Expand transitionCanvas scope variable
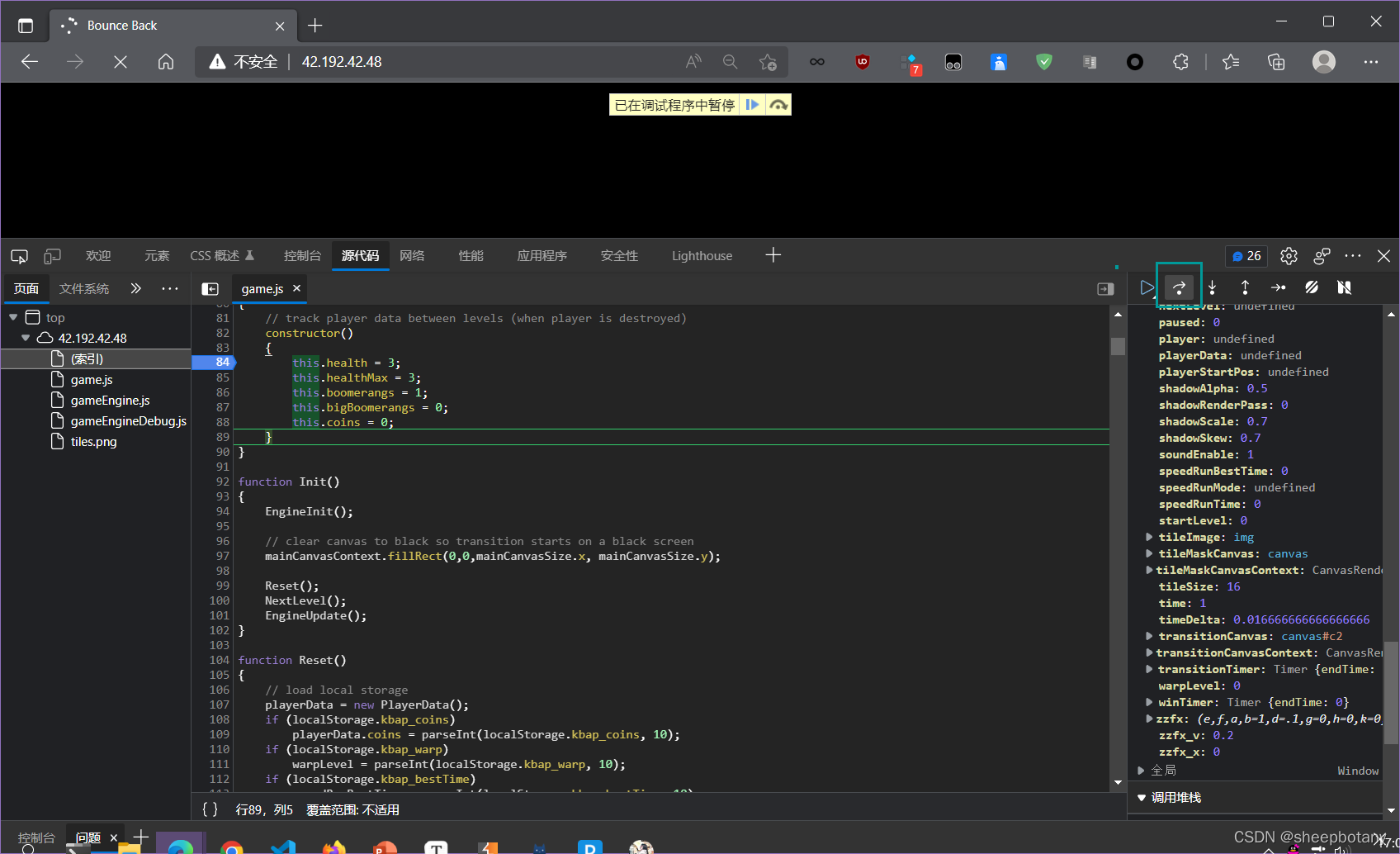The height and width of the screenshot is (854, 1400). pos(1149,636)
